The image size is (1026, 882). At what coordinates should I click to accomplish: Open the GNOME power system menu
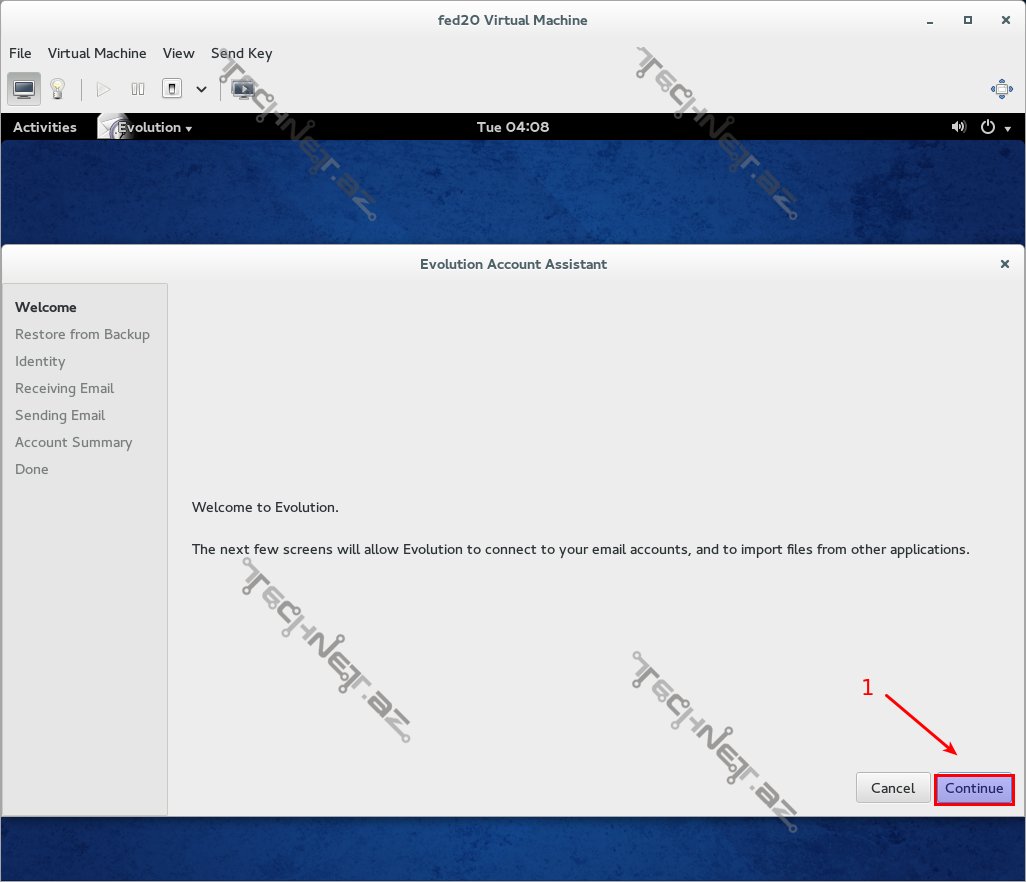(x=996, y=127)
